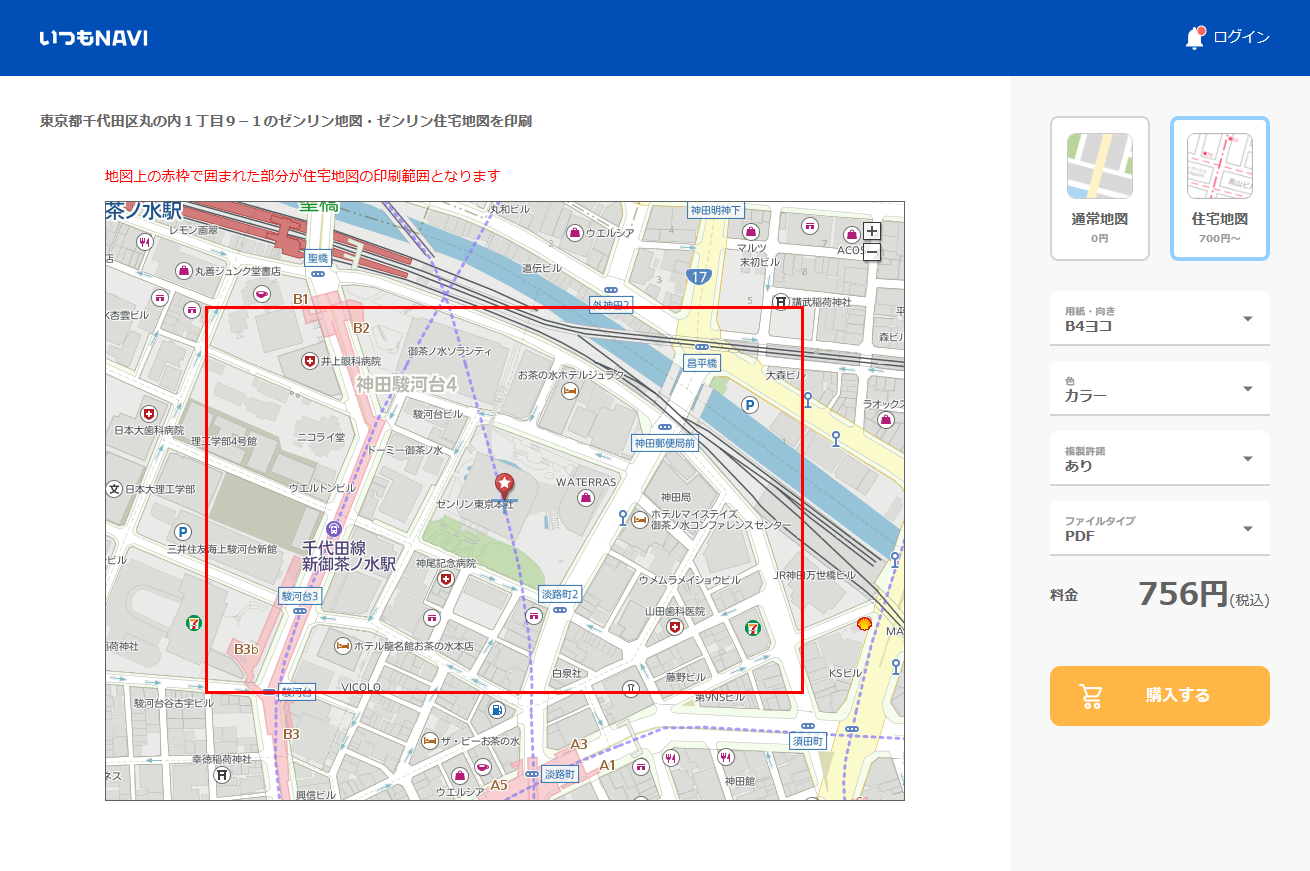Click the 購入する purchase button
The width and height of the screenshot is (1310, 871).
tap(1160, 696)
